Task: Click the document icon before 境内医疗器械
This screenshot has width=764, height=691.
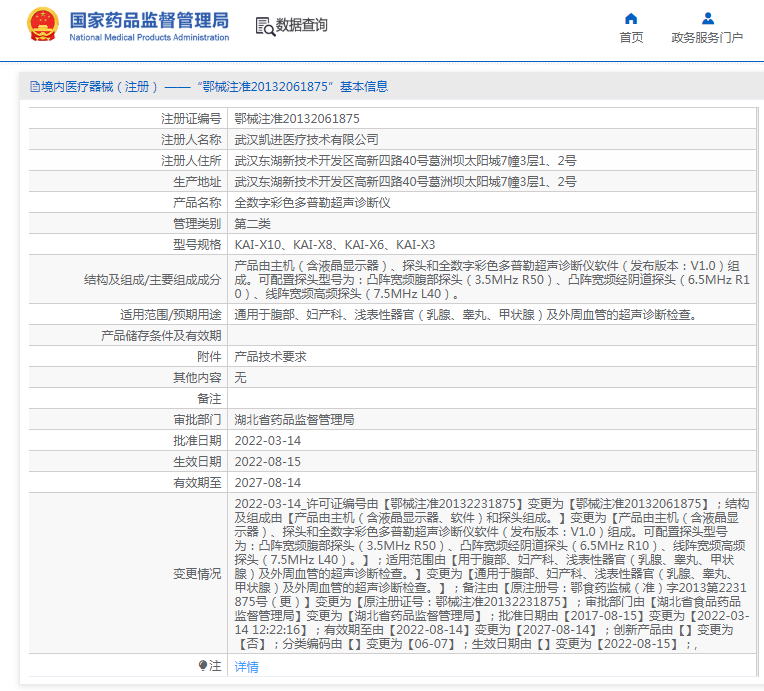Action: coord(35,87)
